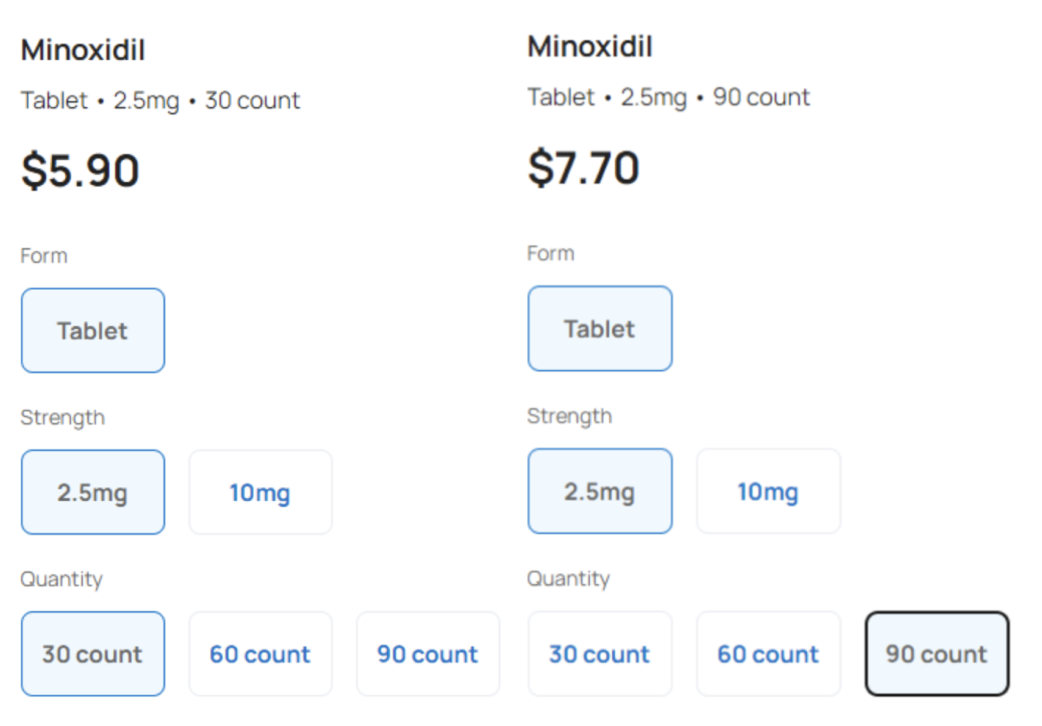Image resolution: width=1042 pixels, height=726 pixels.
Task: Pick 60 count quantity in the $5.90 listing
Action: coord(260,655)
